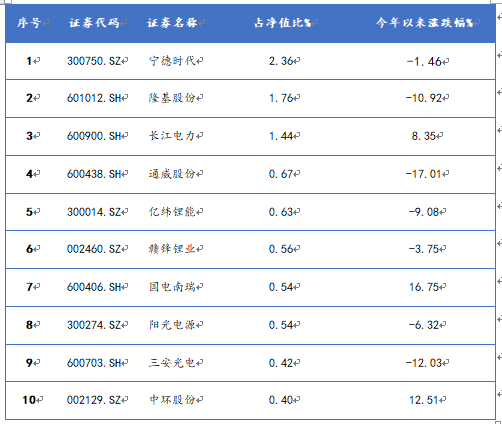This screenshot has height=424, width=502.
Task: Click the value -6.32
Action: (424, 325)
